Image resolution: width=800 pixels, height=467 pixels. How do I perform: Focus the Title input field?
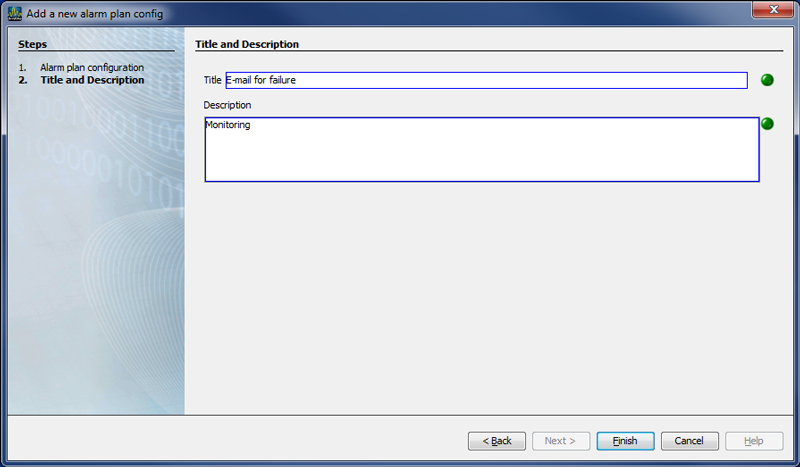486,80
